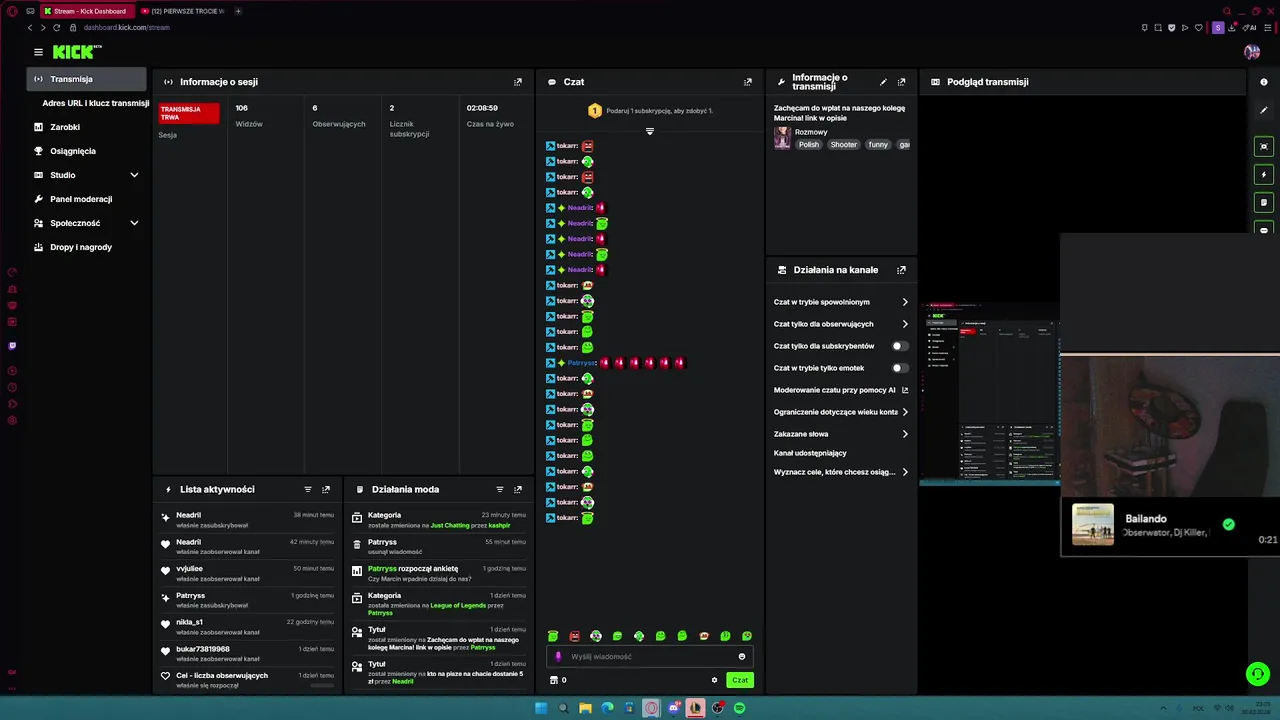Screen dimensions: 1280x720
Task: Click the camera icon in right sidebar
Action: (x=1264, y=147)
